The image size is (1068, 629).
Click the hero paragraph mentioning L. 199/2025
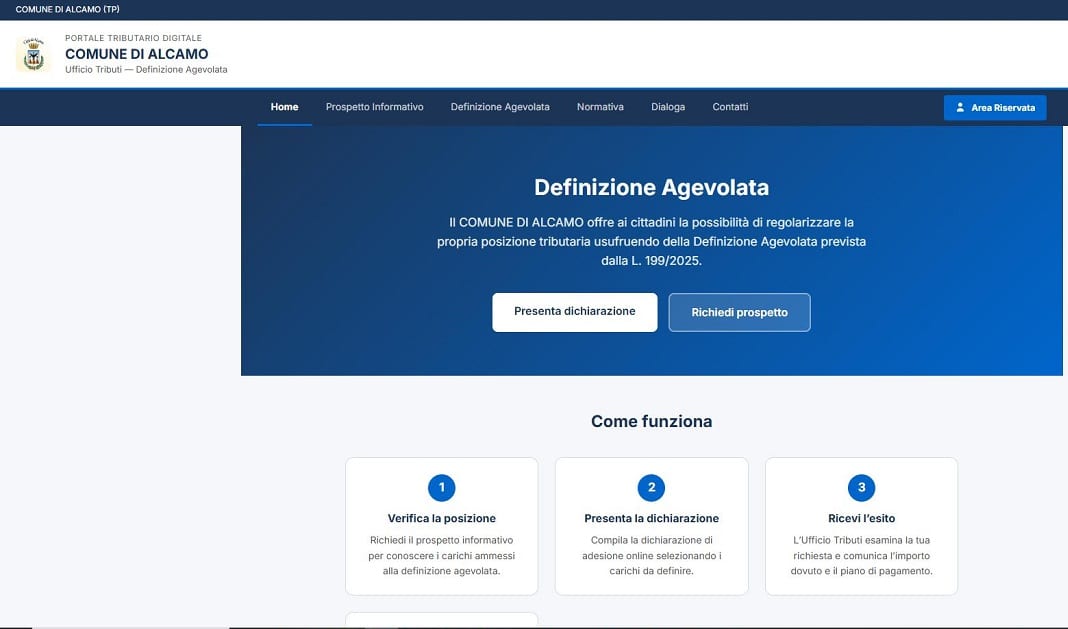tap(651, 241)
